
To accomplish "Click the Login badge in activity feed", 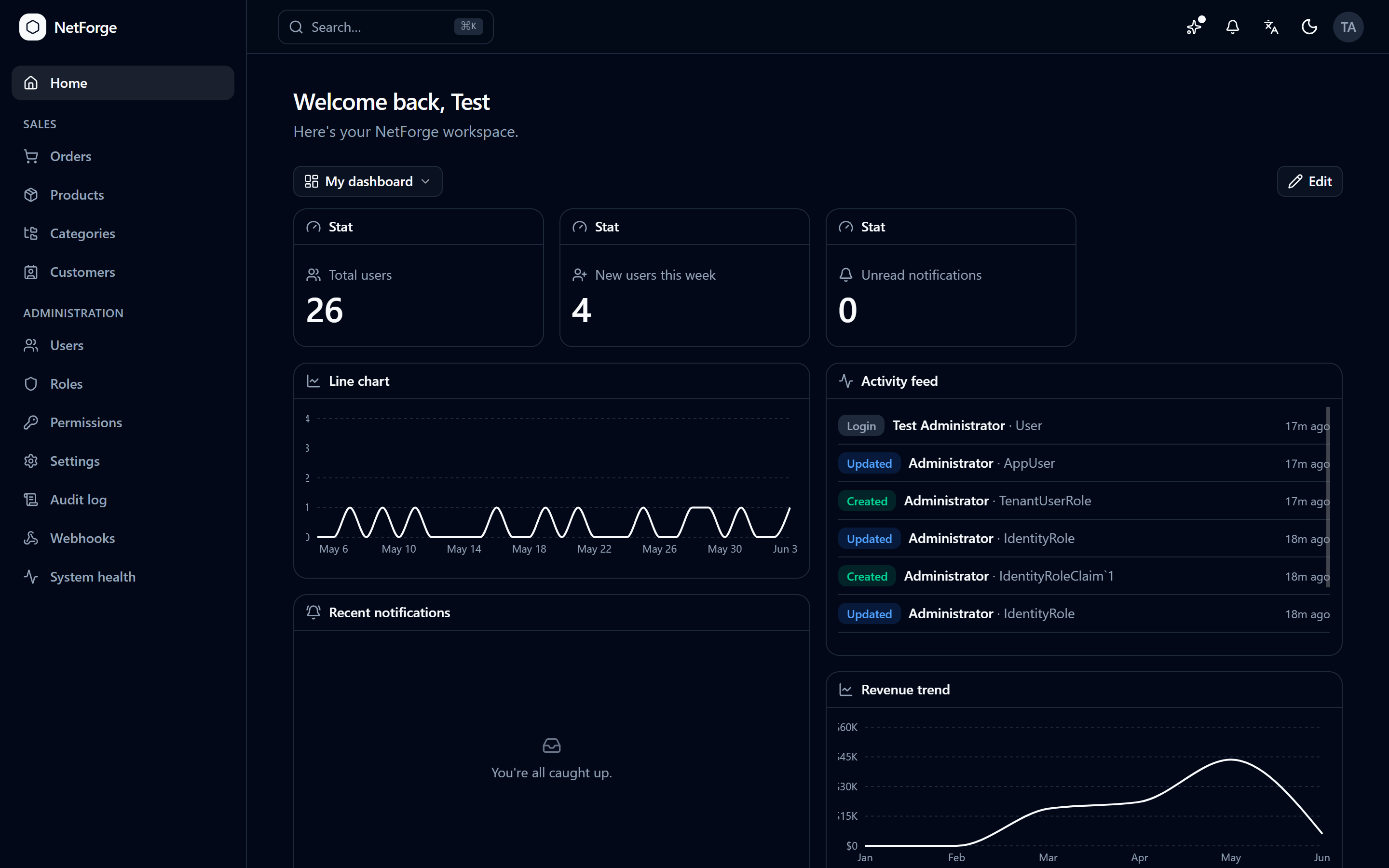I will (861, 425).
